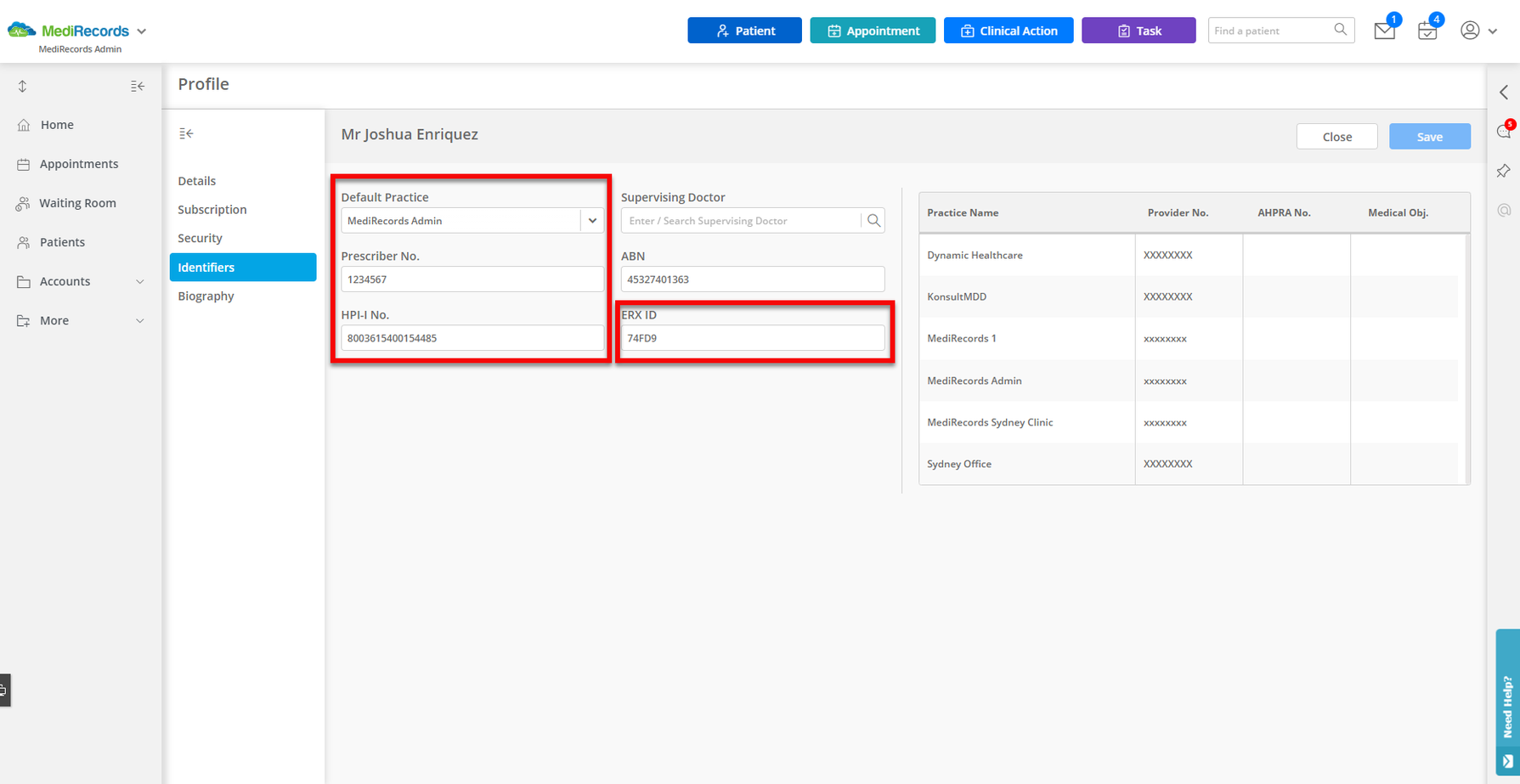Open the Clinical Action button
Image resolution: width=1520 pixels, height=784 pixels.
click(x=1009, y=31)
